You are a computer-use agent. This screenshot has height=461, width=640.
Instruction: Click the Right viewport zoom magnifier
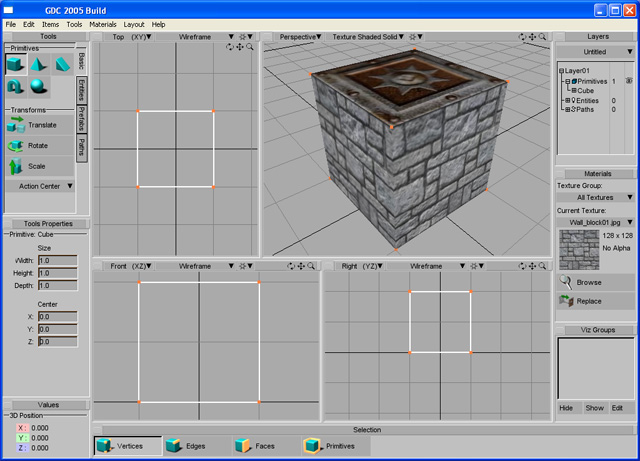(x=542, y=266)
